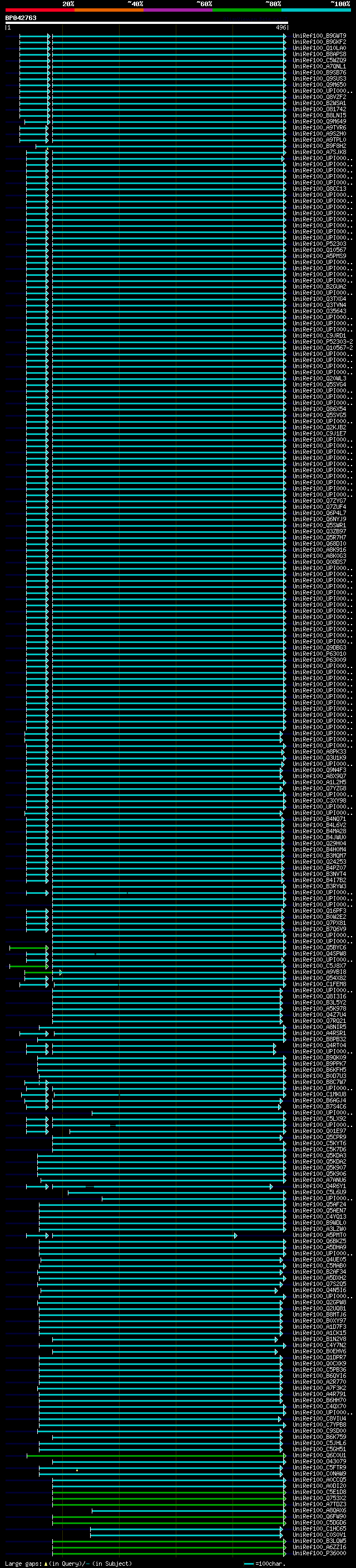Click the UniRef100_C5J8X7 entry

click(319, 966)
